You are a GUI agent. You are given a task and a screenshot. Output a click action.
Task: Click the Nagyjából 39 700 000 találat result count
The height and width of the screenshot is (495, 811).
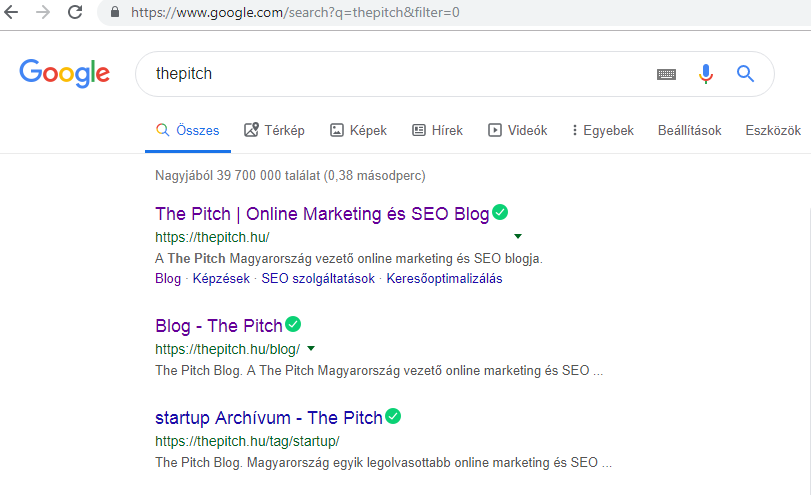[290, 176]
